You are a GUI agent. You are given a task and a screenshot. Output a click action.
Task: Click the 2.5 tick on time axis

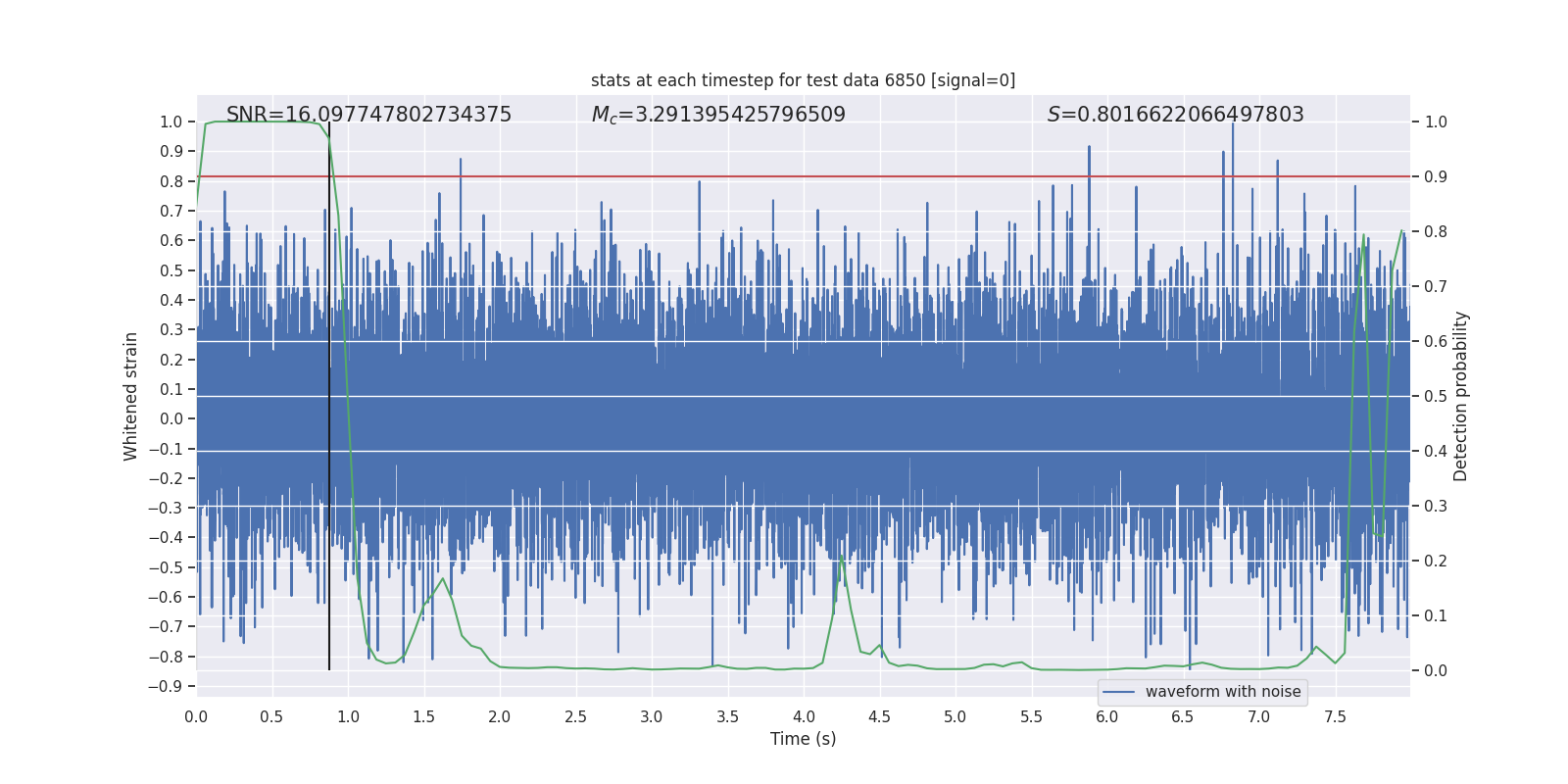click(575, 716)
